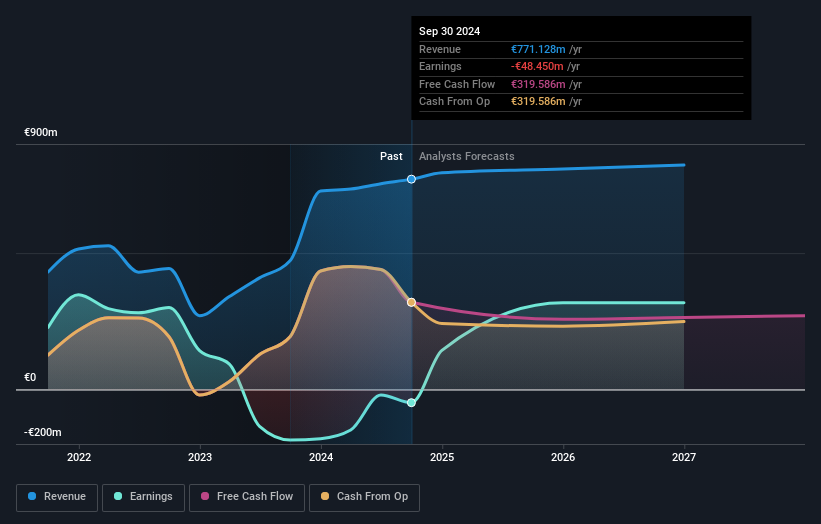Click the Revenue row label in tooltip
The image size is (821, 524).
(x=440, y=49)
